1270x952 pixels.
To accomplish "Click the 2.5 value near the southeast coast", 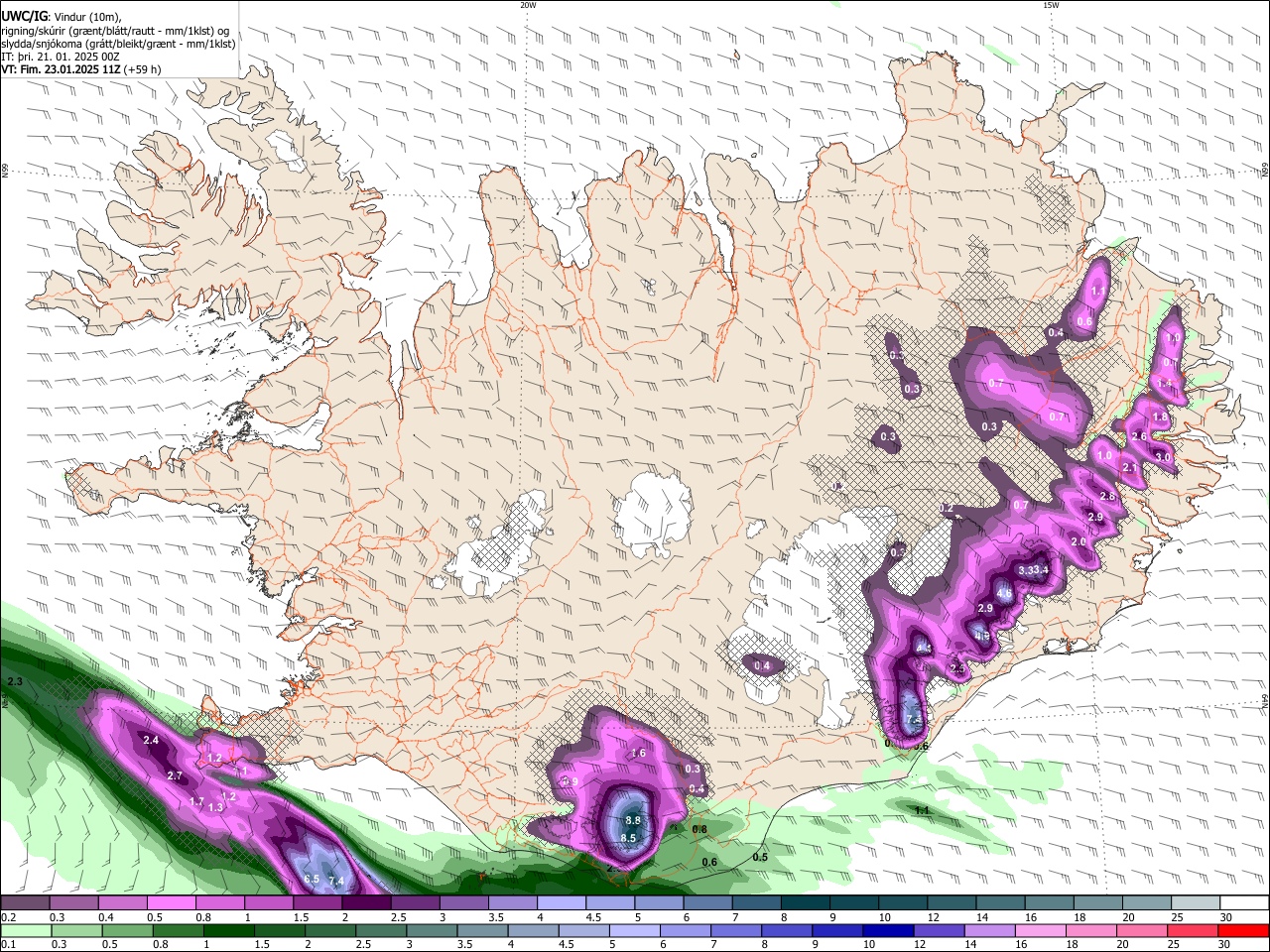I will 957,669.
